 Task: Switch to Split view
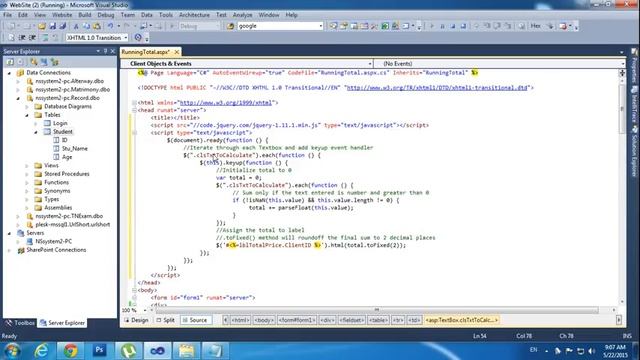pos(166,320)
